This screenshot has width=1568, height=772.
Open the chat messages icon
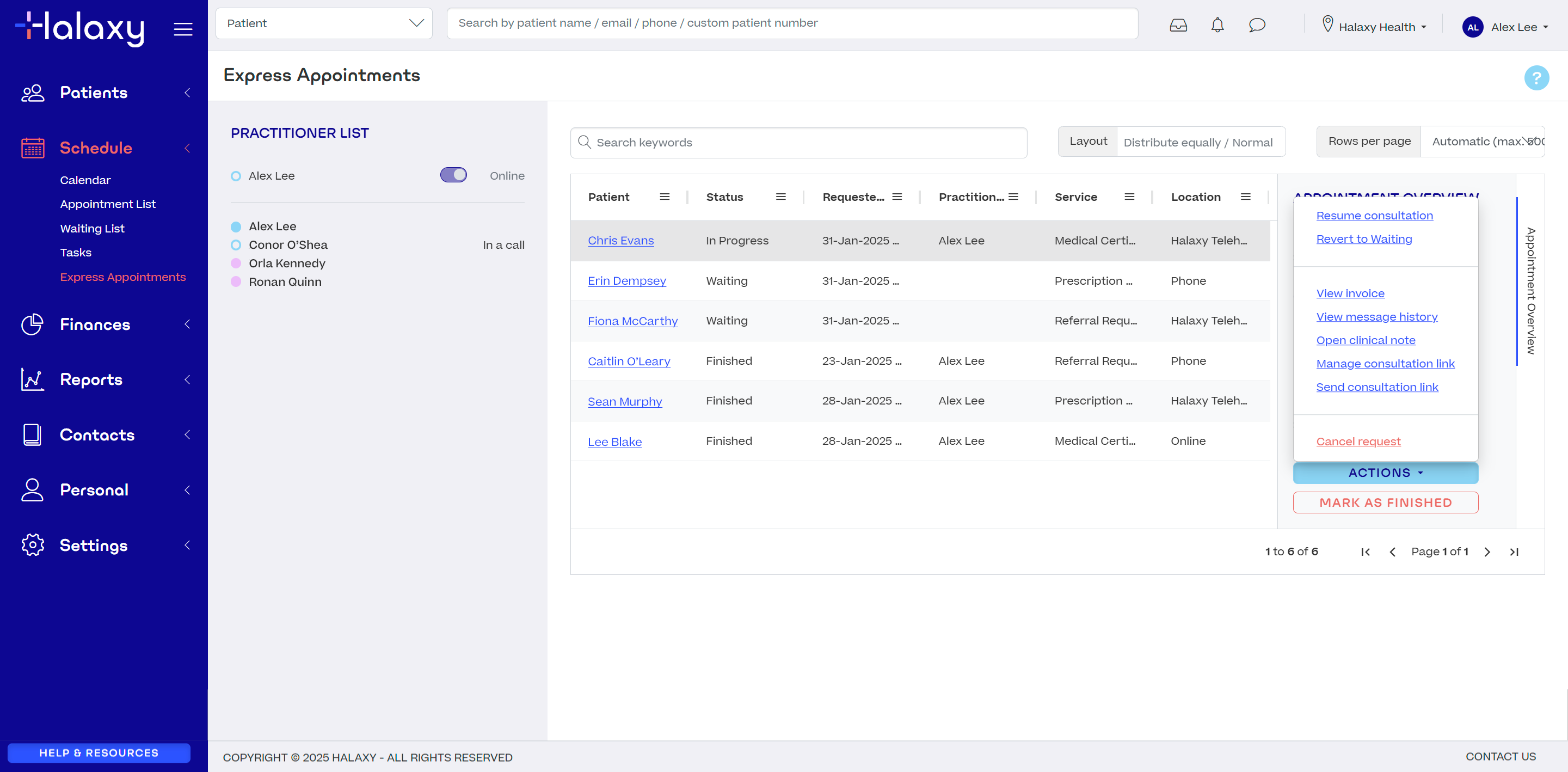point(1256,25)
